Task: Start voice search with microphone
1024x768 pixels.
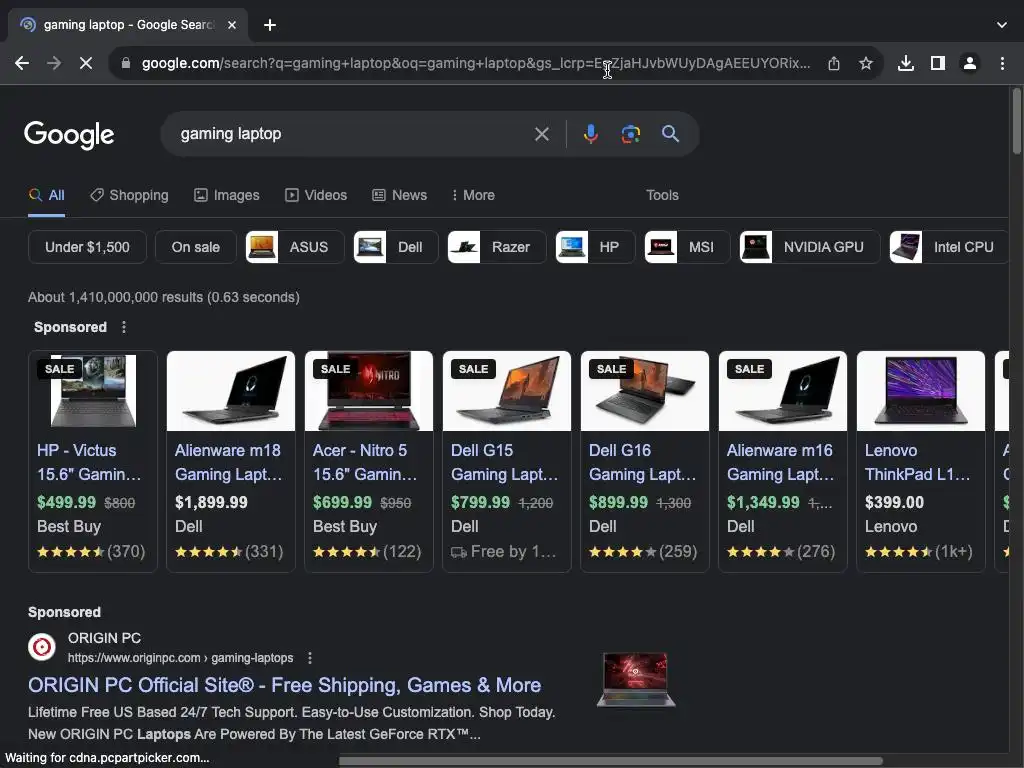Action: (x=590, y=134)
